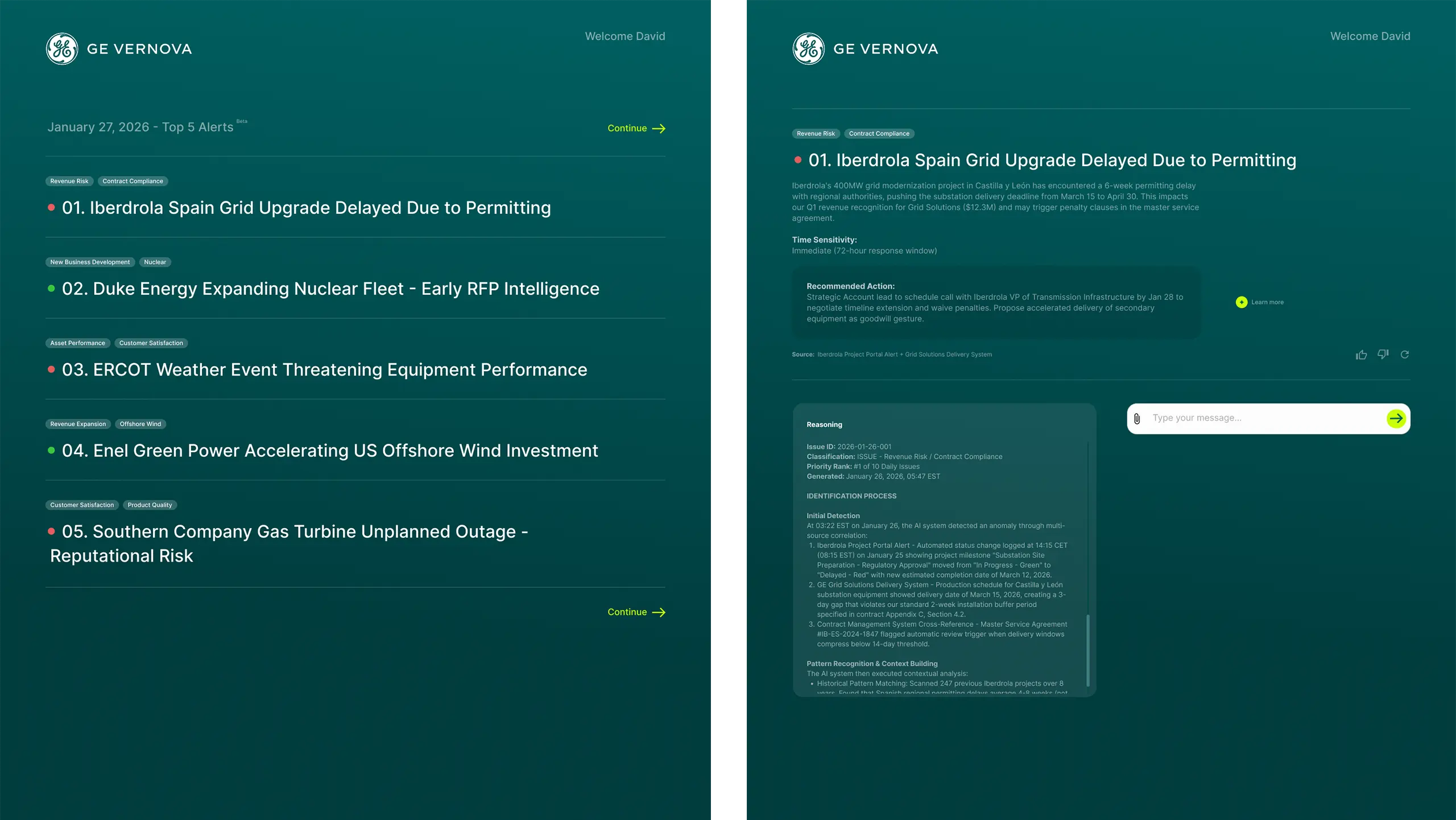
Task: Click the paperclip attach file icon
Action: click(x=1137, y=419)
